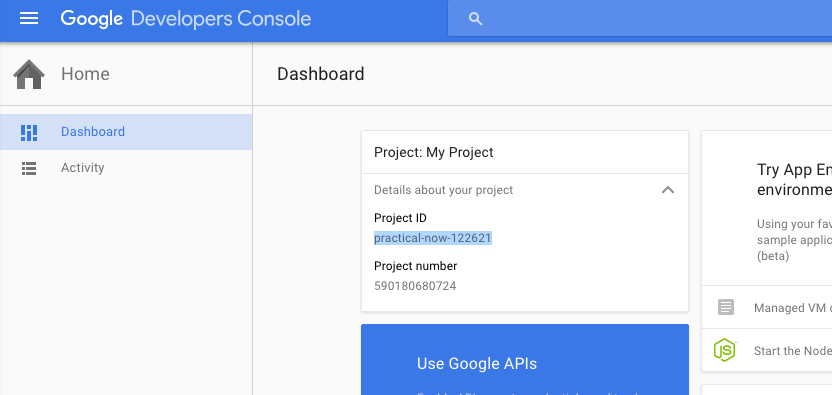Click the Dashboard grid icon
The width and height of the screenshot is (832, 395).
coord(29,132)
